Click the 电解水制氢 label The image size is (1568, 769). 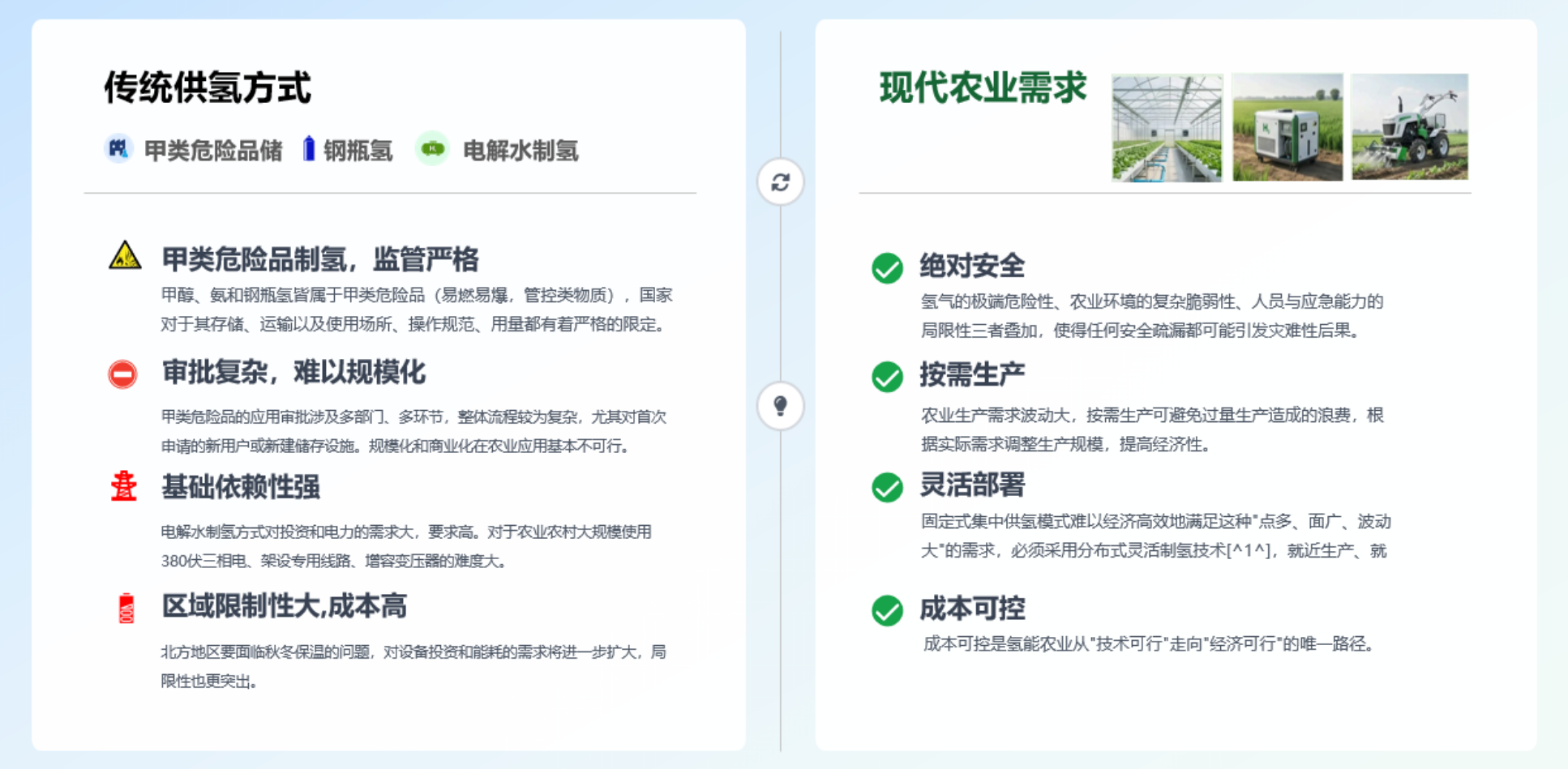coord(520,151)
